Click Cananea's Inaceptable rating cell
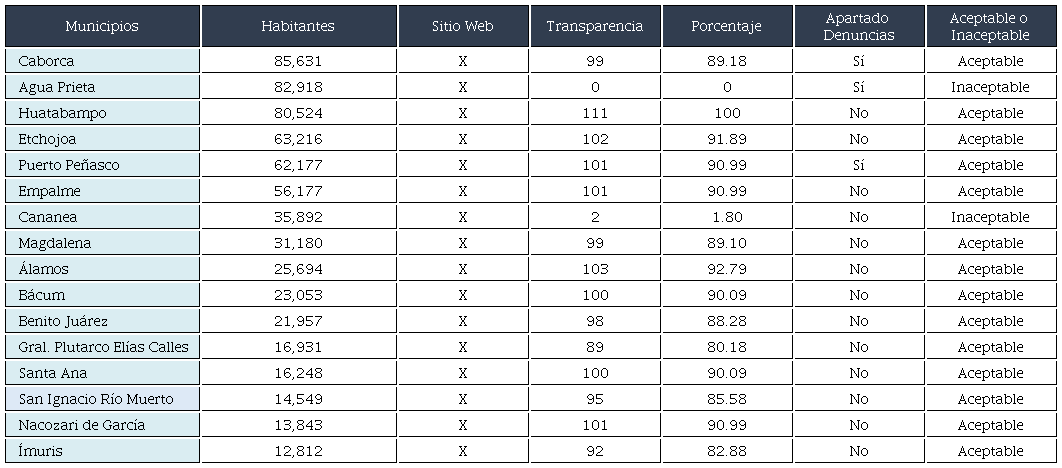The width and height of the screenshot is (1062, 468). tap(990, 217)
